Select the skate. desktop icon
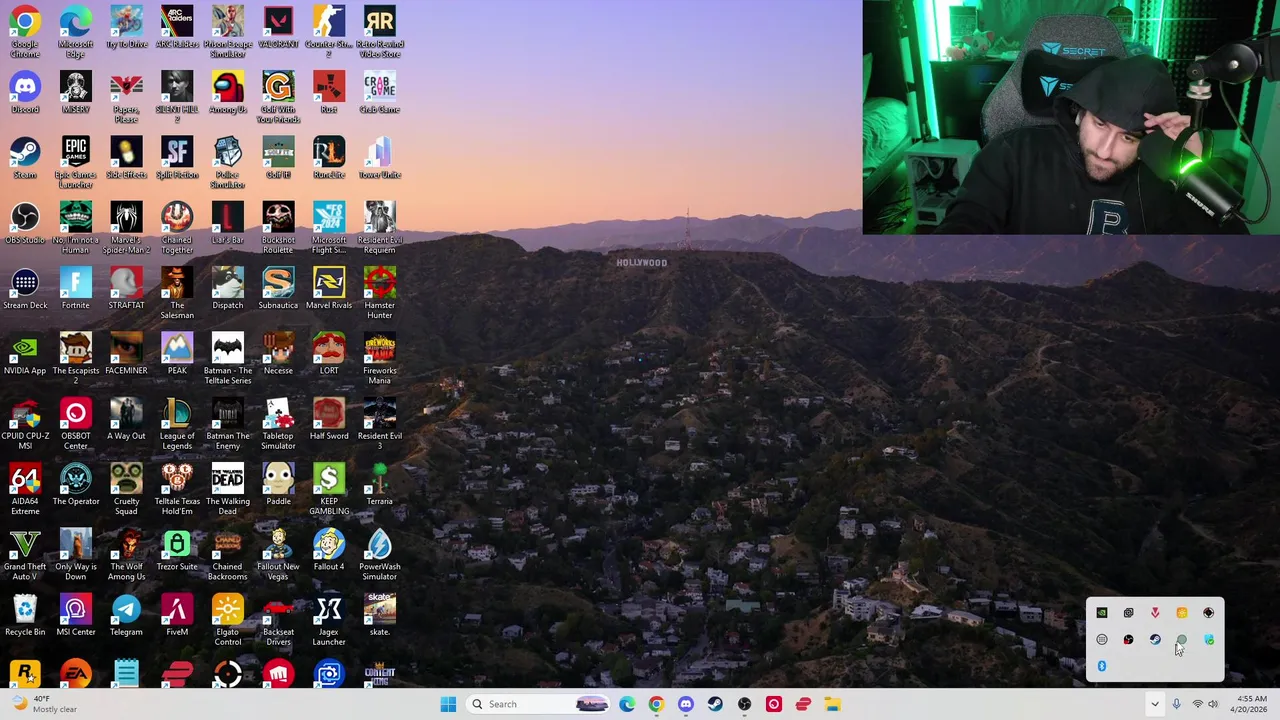The image size is (1280, 720). [380, 614]
